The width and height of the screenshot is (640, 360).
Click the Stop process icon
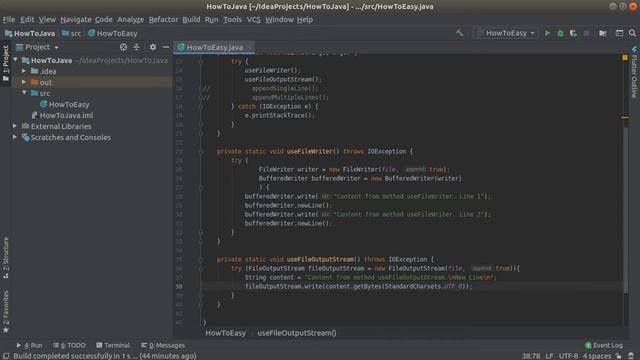[x=587, y=33]
